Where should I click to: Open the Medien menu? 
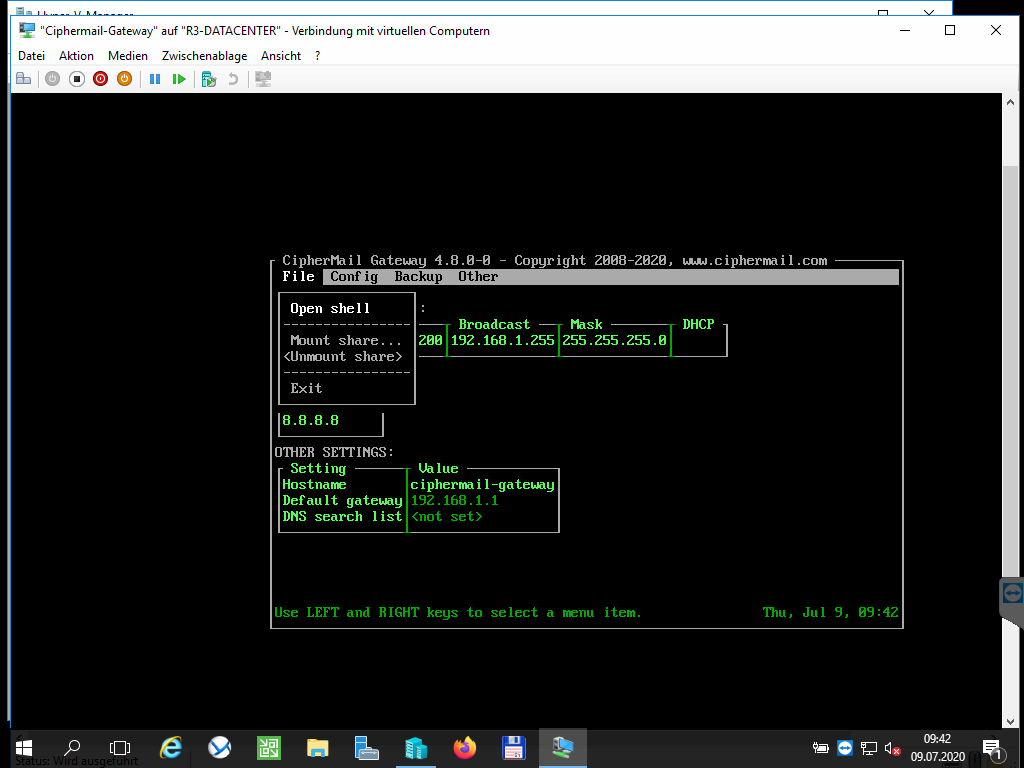(x=128, y=56)
